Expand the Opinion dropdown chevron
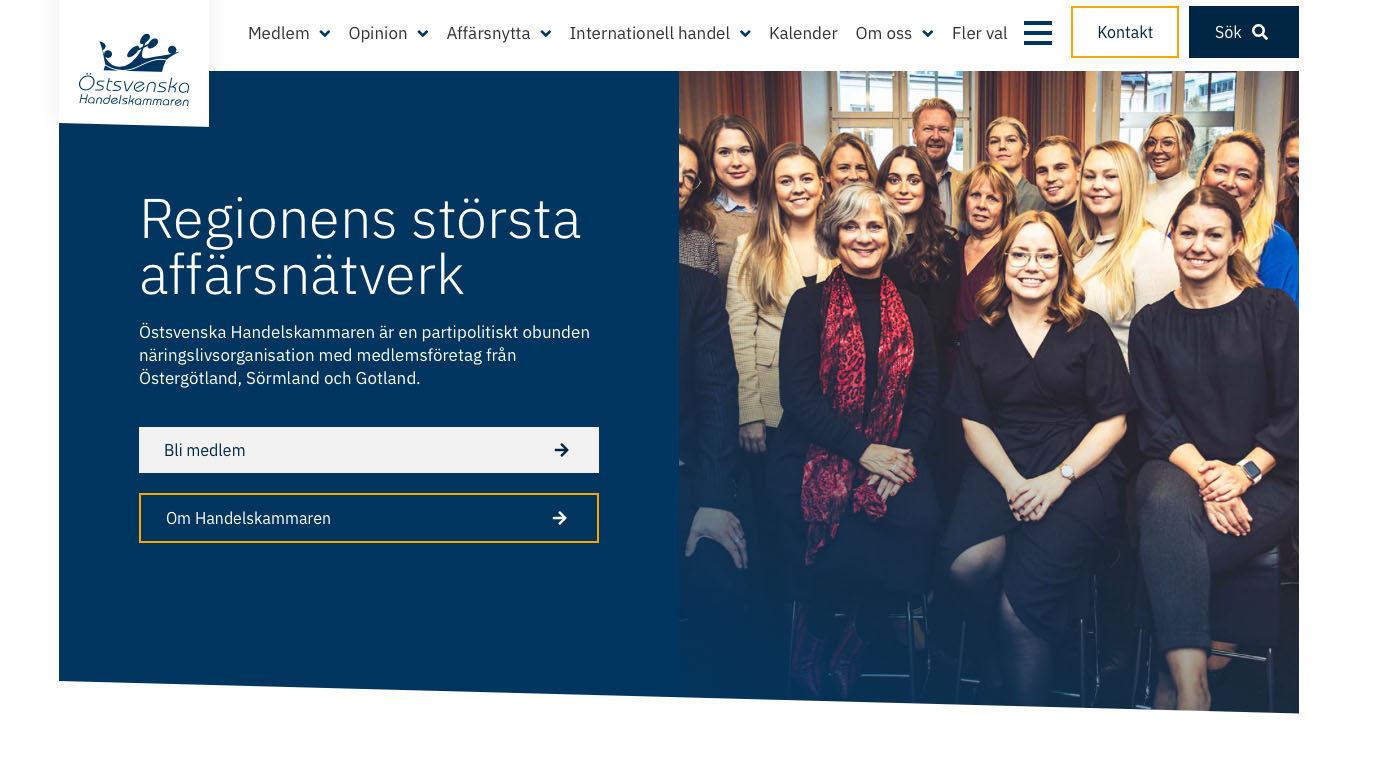The width and height of the screenshot is (1393, 784). pyautogui.click(x=423, y=34)
